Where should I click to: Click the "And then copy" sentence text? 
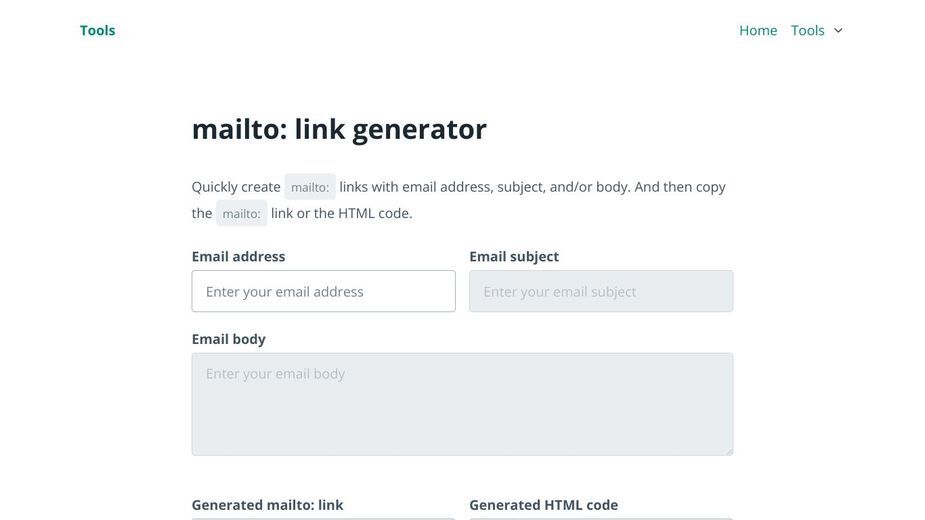[680, 187]
